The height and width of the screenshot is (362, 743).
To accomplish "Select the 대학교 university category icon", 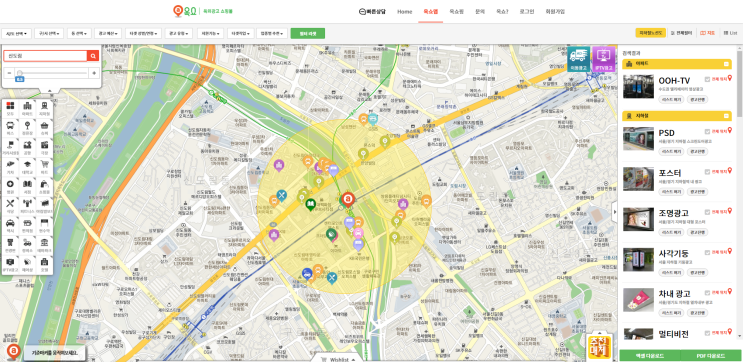I will coord(27,166).
